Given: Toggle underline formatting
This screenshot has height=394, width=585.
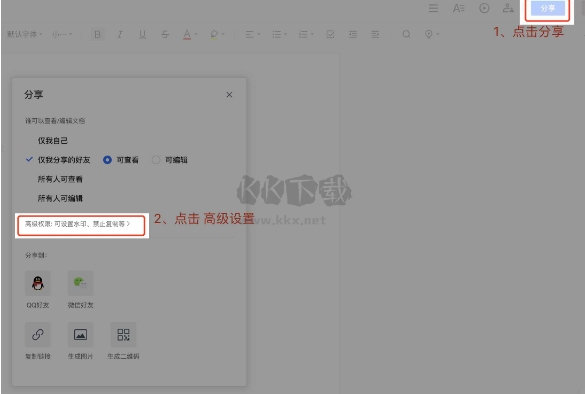Looking at the screenshot, I should click(x=142, y=34).
